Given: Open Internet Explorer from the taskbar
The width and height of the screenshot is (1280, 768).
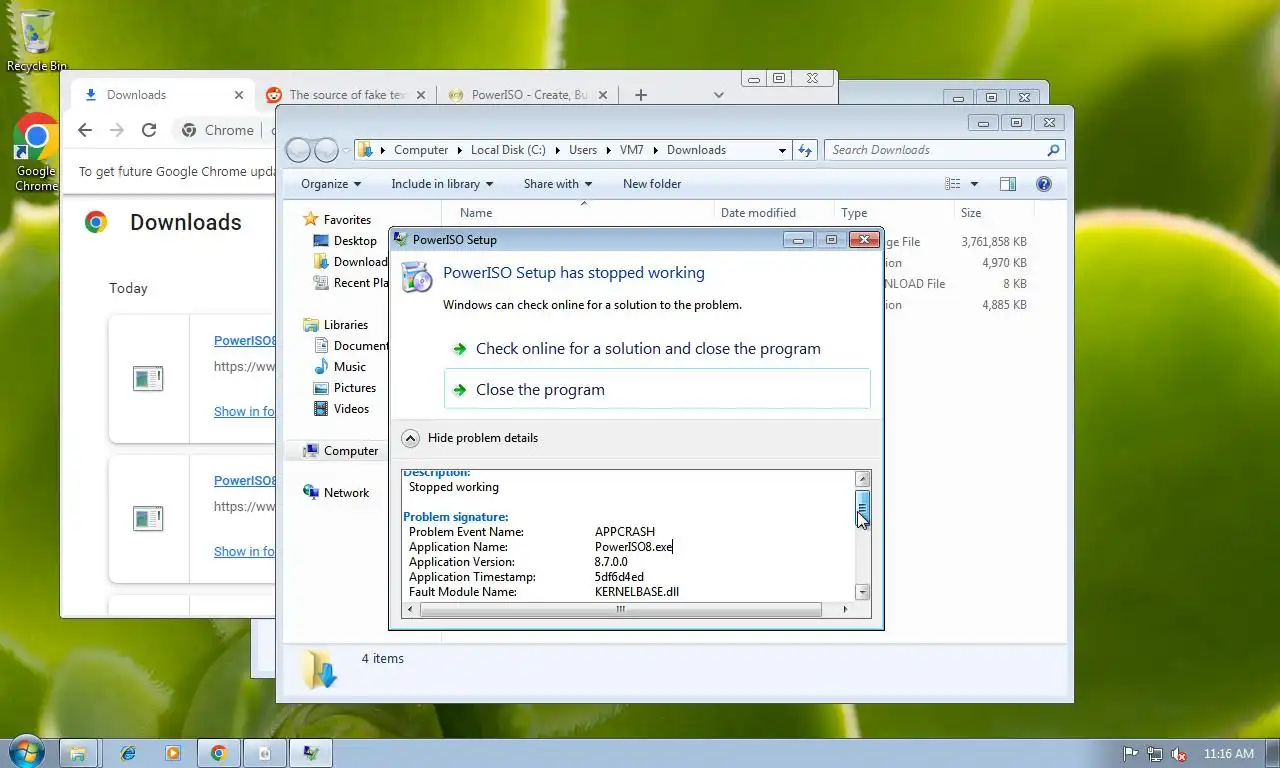Looking at the screenshot, I should (128, 753).
